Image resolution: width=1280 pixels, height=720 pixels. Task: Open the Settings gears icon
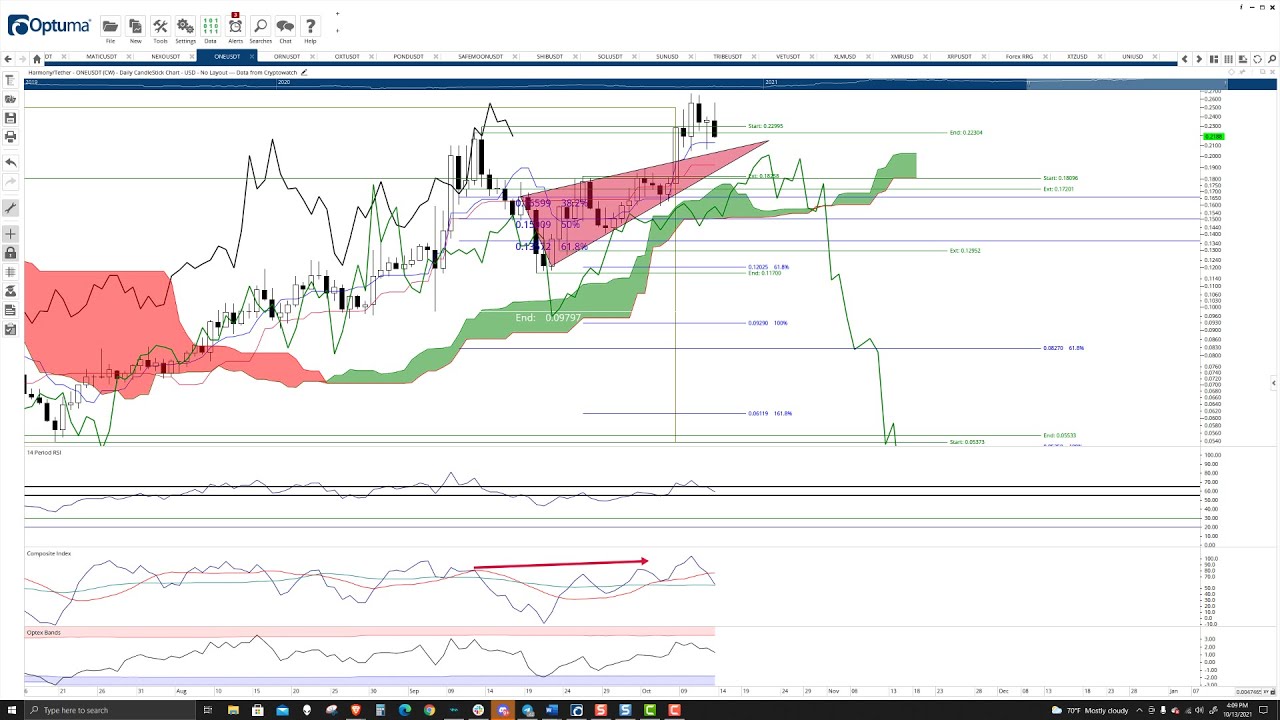[185, 26]
